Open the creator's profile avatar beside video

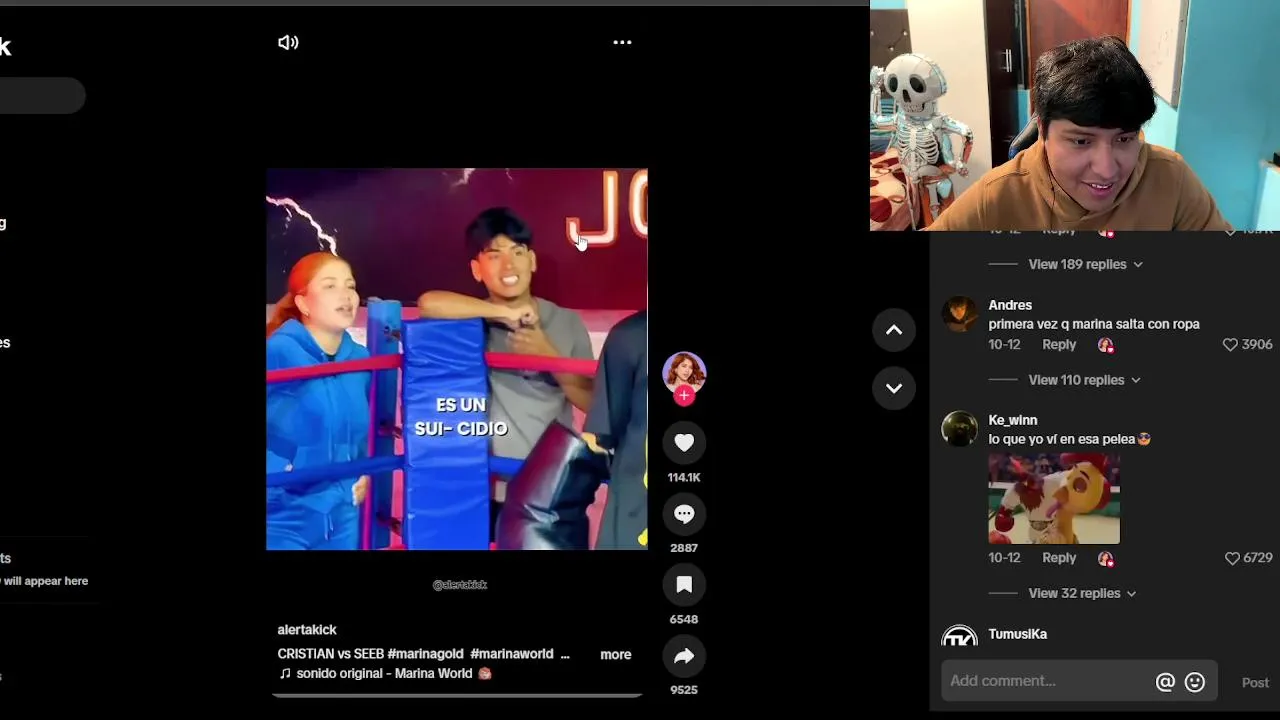tap(684, 372)
